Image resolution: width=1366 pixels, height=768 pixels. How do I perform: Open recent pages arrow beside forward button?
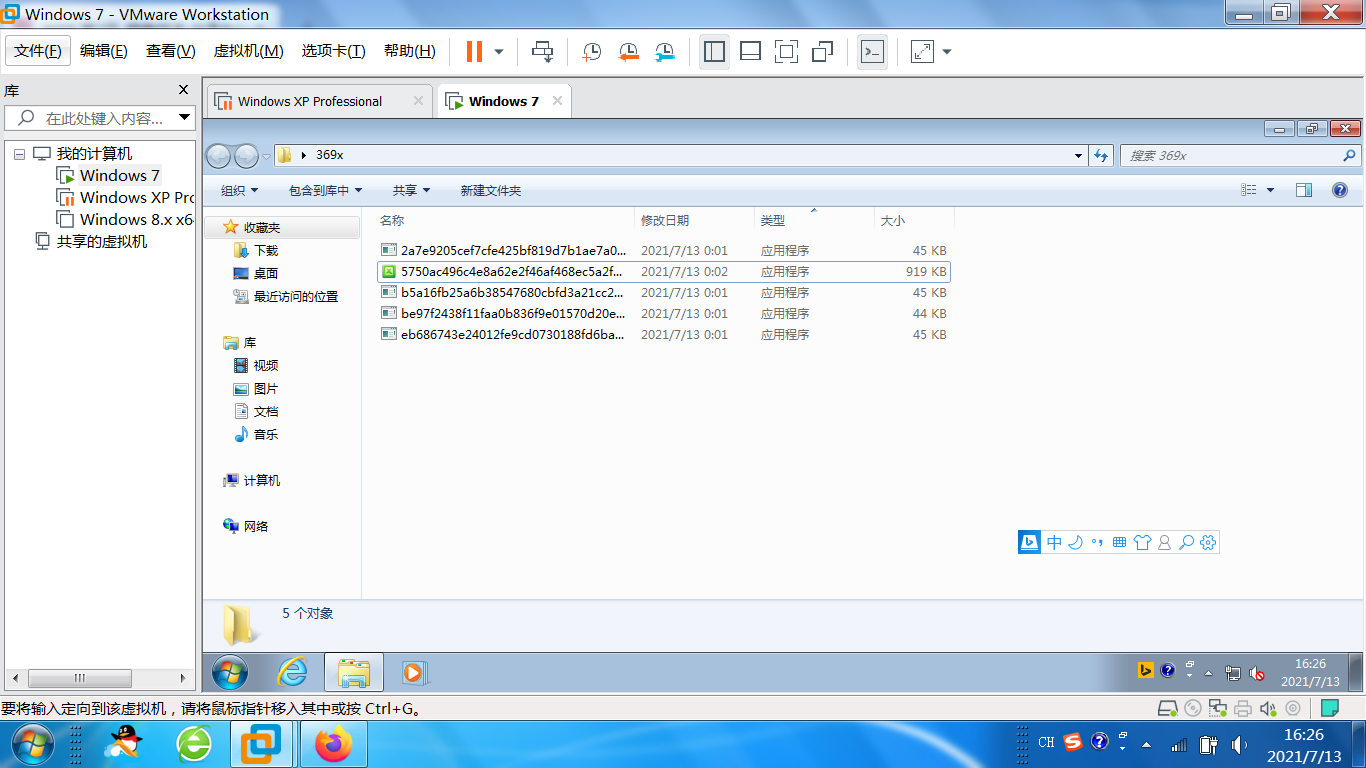click(266, 156)
